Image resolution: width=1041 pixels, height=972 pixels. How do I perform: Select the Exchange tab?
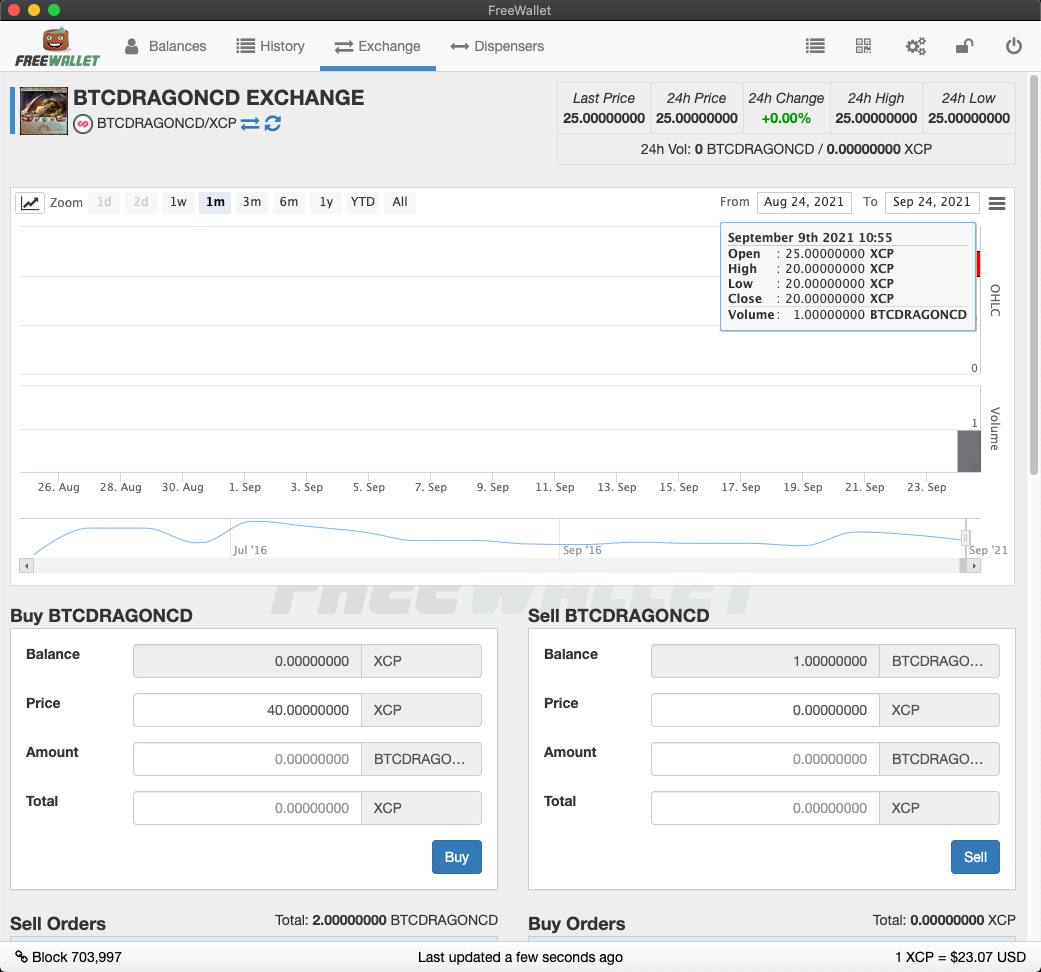tap(377, 46)
